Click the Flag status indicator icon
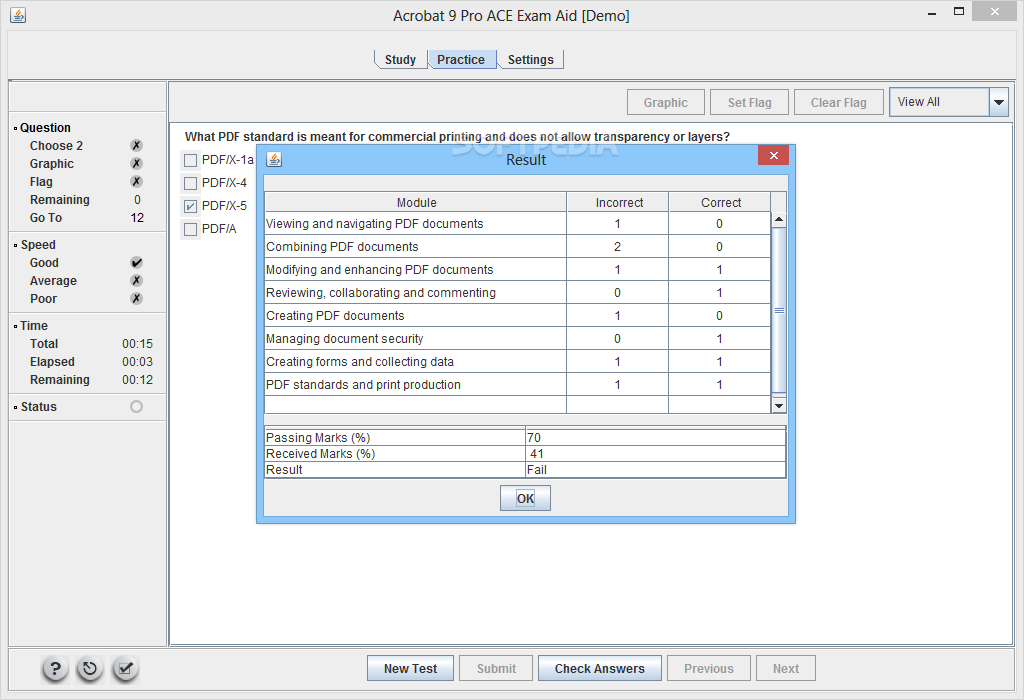 pos(136,182)
